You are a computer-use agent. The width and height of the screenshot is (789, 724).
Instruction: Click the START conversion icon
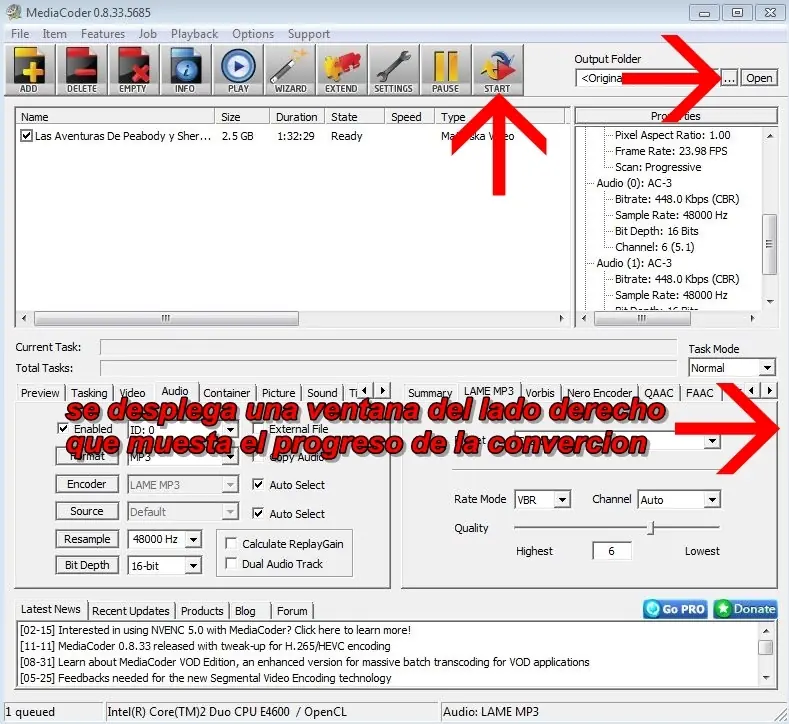(x=497, y=69)
